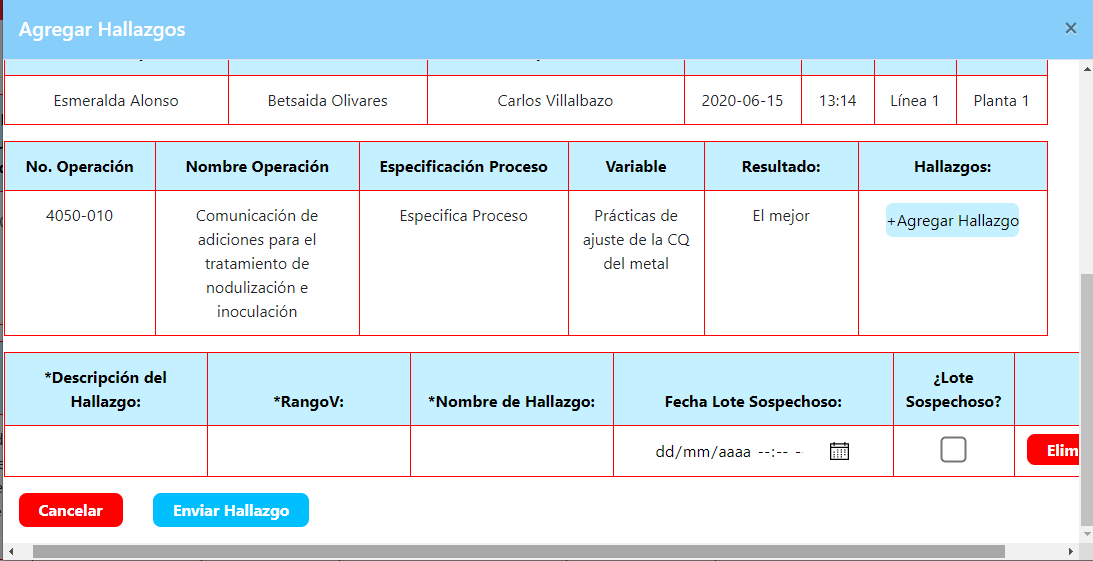
Task: Click the "Variable" column header
Action: [x=636, y=167]
